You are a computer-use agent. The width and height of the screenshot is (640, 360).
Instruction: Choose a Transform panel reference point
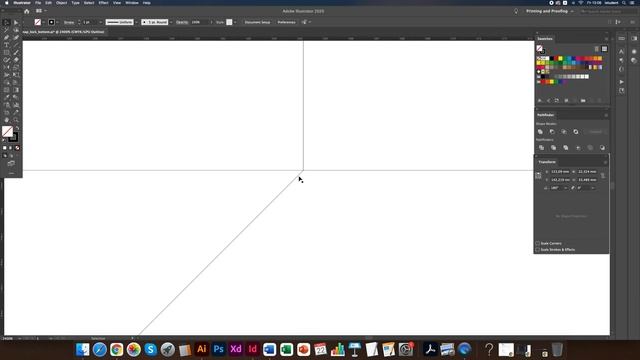coord(538,176)
